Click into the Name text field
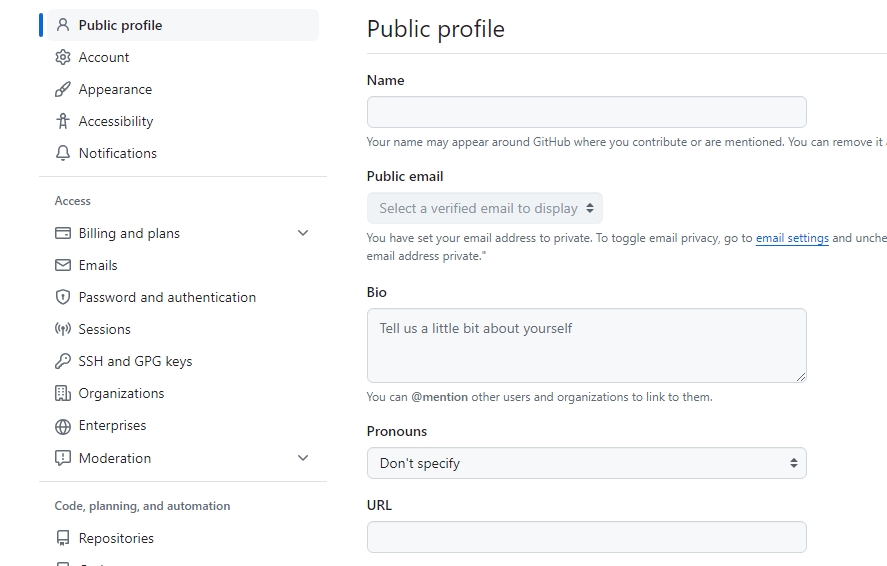This screenshot has height=566, width=887. [586, 112]
